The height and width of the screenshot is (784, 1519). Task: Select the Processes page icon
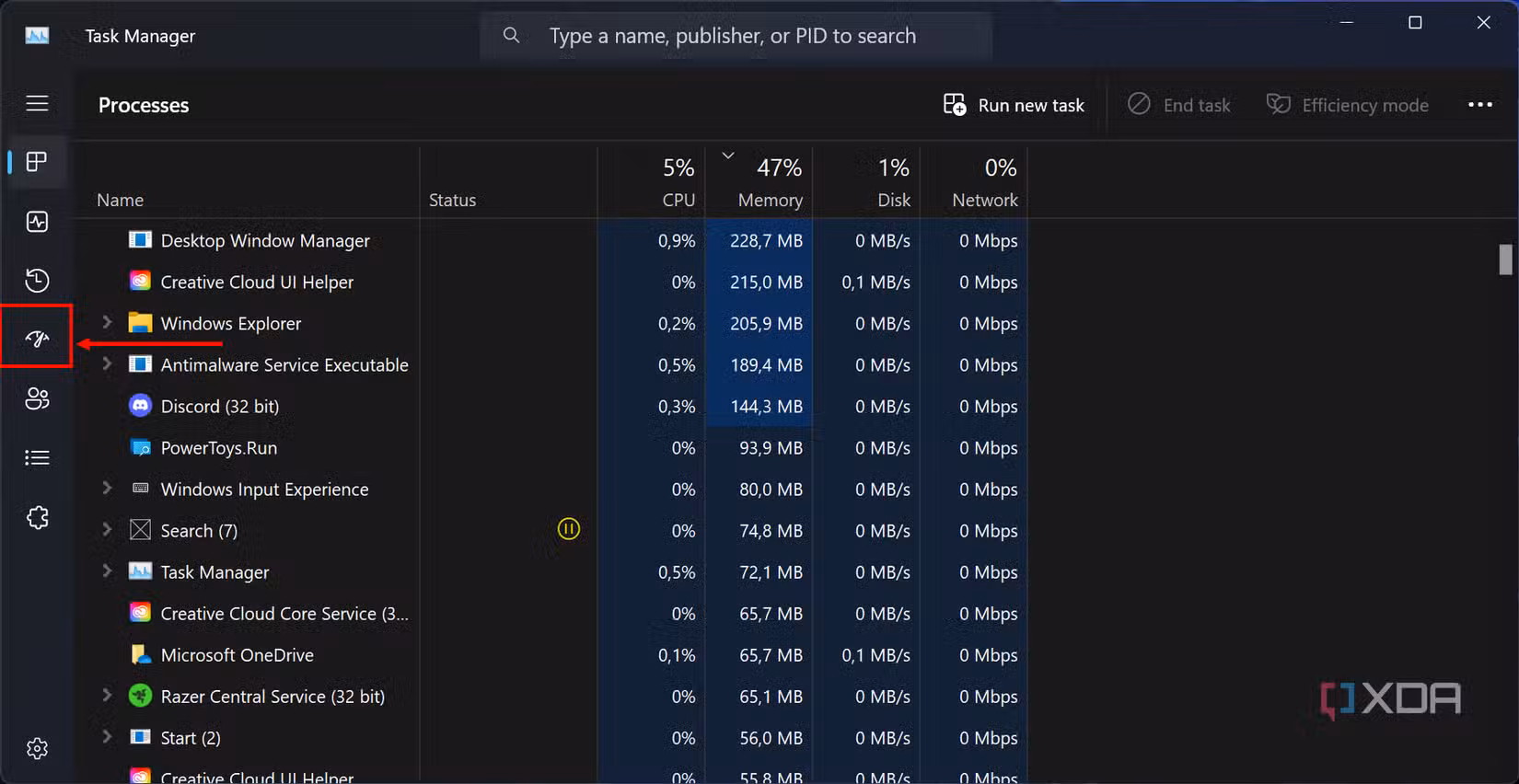(x=37, y=162)
